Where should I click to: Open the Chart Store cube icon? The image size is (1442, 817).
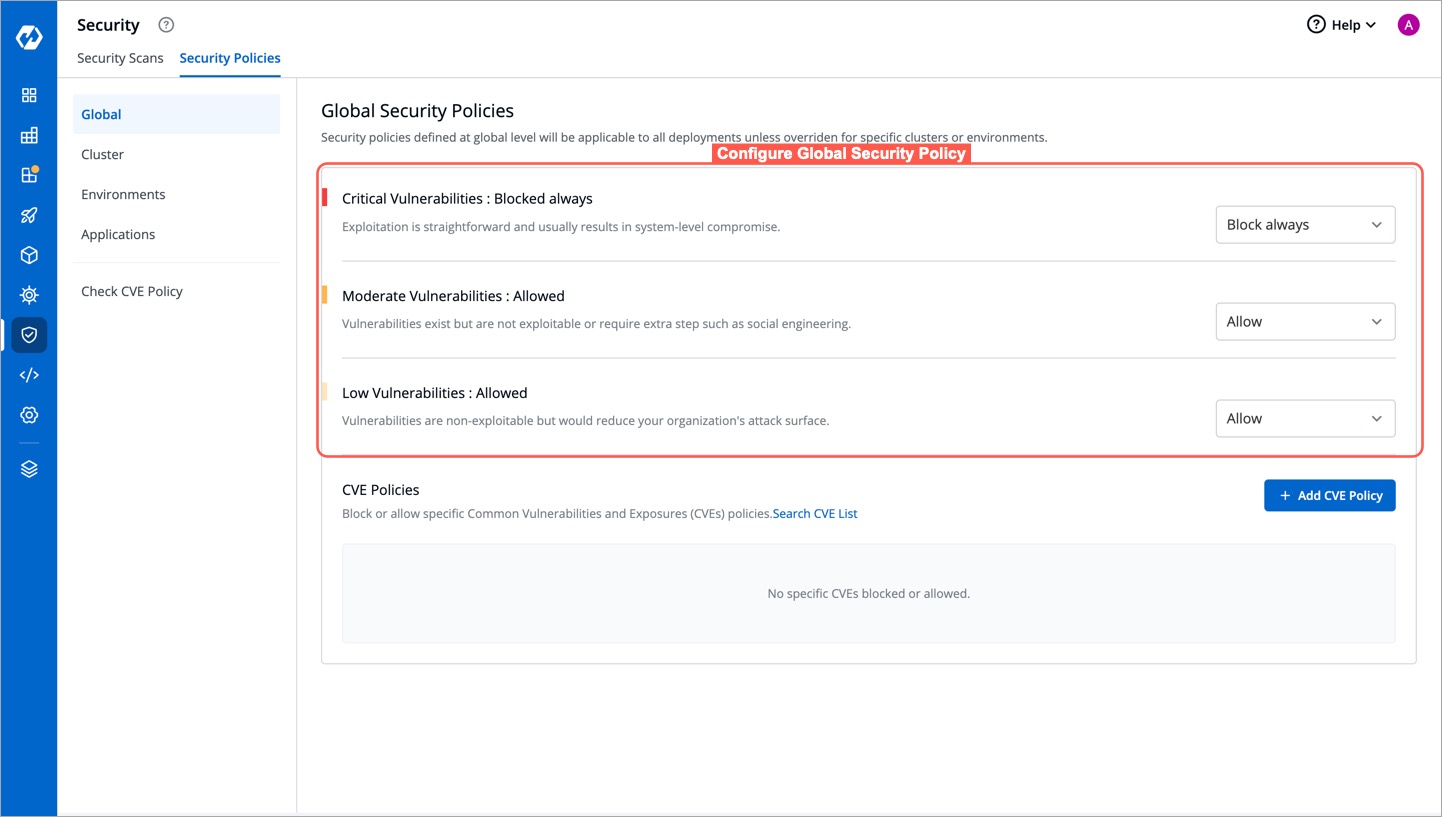point(29,255)
